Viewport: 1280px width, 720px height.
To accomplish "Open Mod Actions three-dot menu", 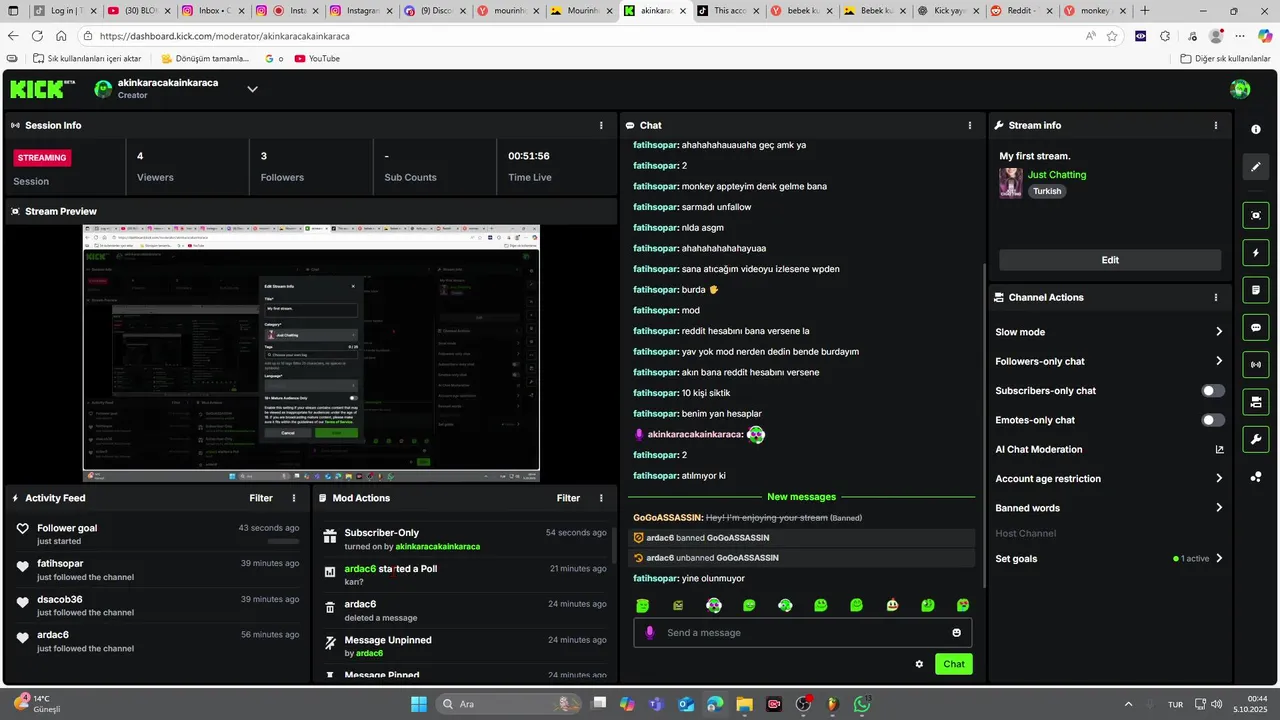I will pos(601,498).
